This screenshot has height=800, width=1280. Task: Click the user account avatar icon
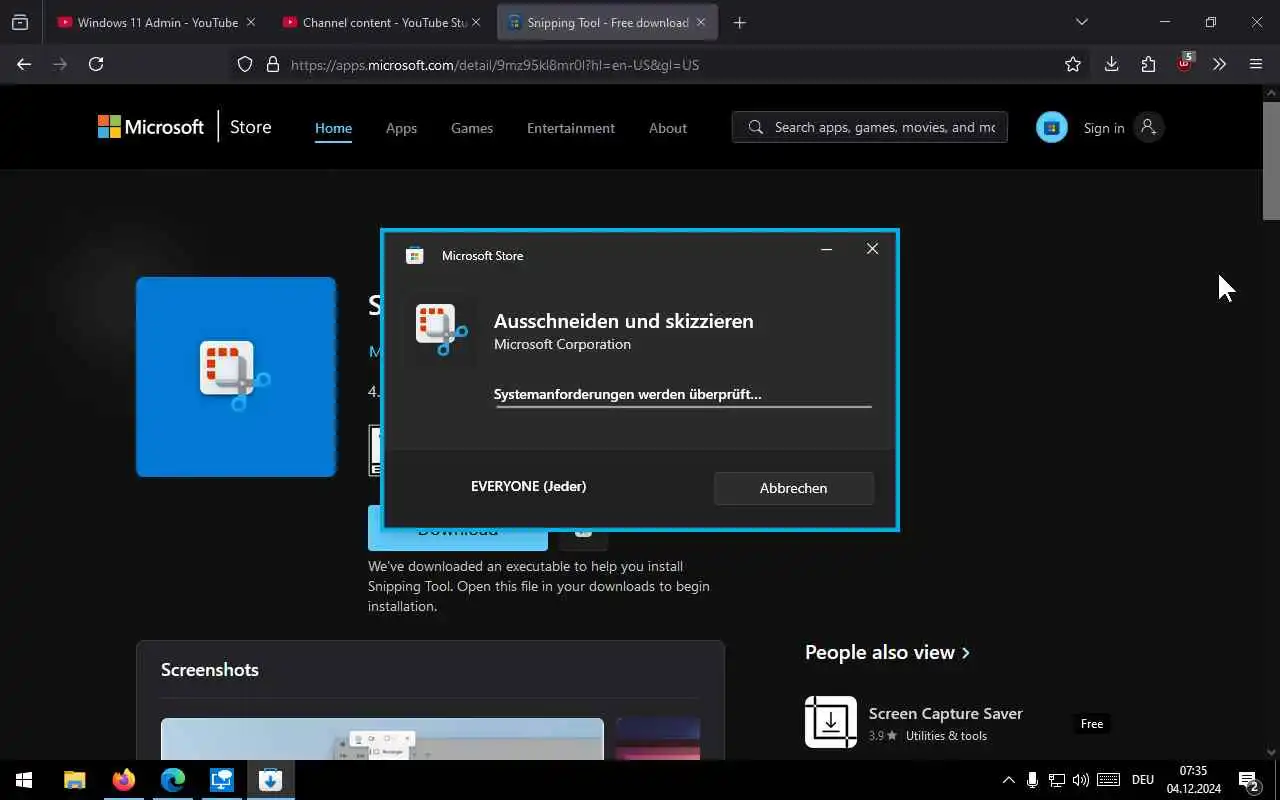(1148, 127)
